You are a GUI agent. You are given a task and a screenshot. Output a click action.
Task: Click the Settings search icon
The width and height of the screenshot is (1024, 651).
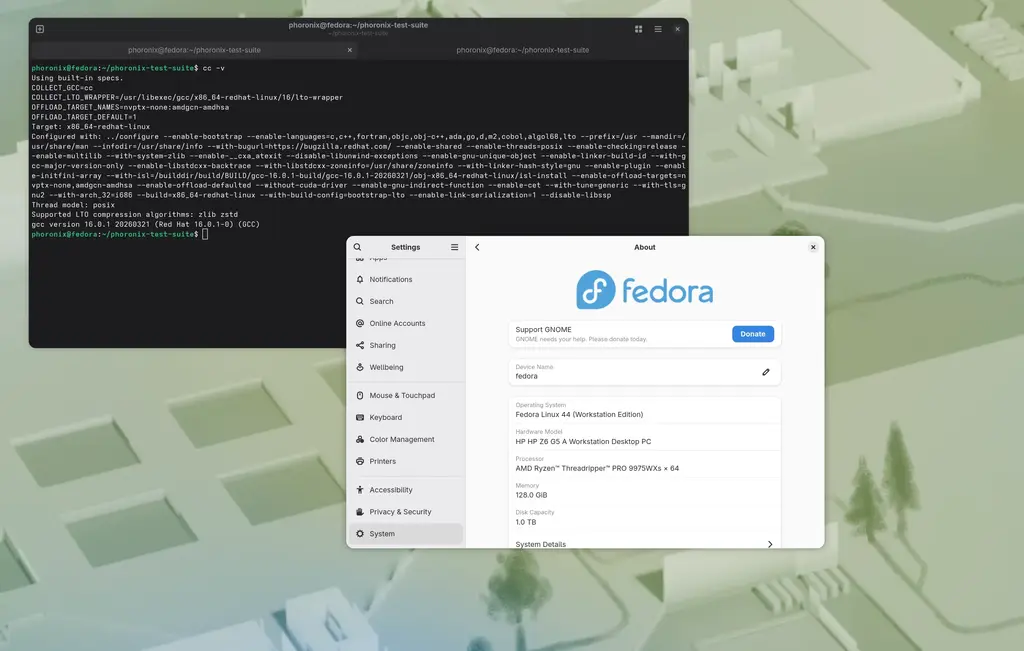click(357, 247)
